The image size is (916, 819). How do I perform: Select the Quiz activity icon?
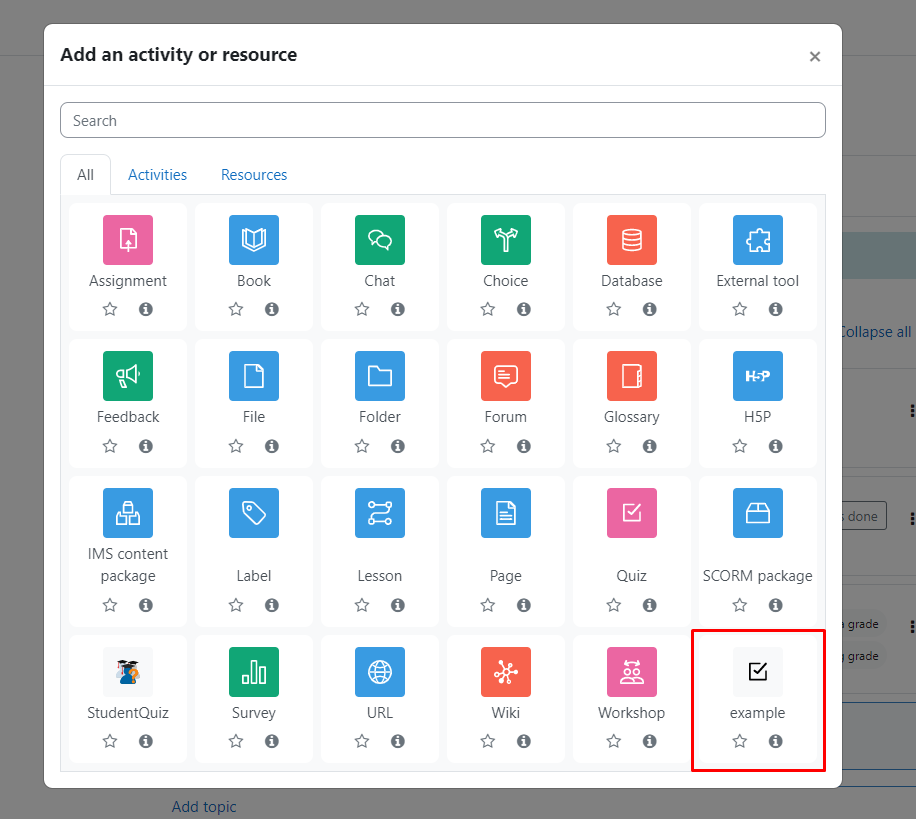click(x=632, y=513)
